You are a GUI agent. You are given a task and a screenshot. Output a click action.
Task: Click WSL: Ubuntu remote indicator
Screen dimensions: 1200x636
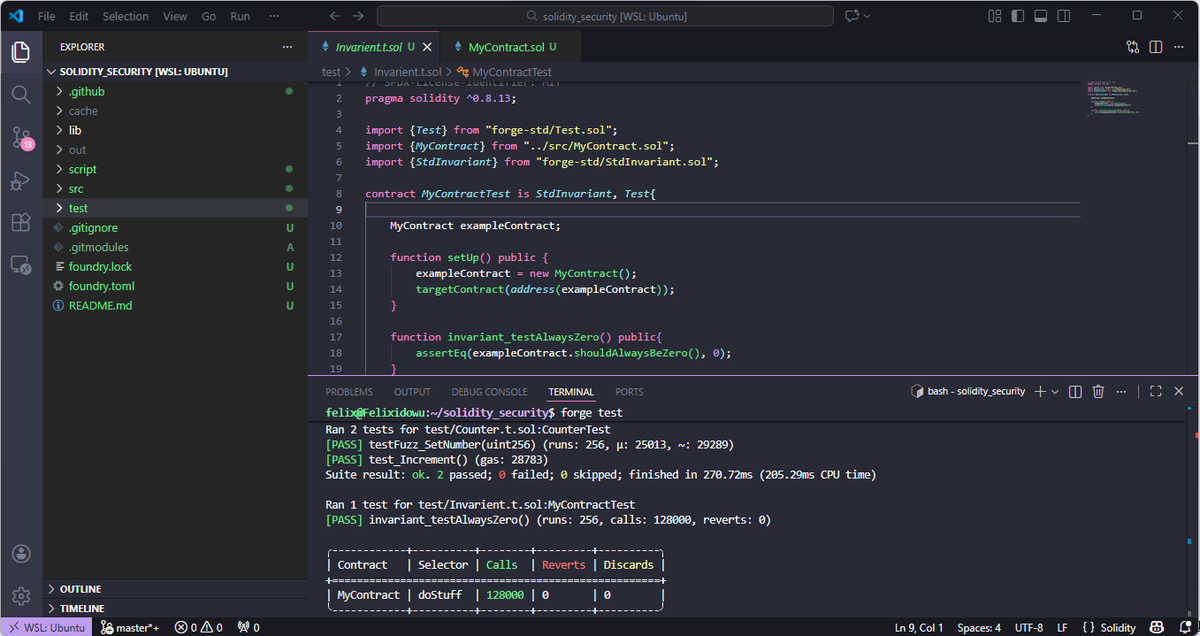[x=46, y=627]
